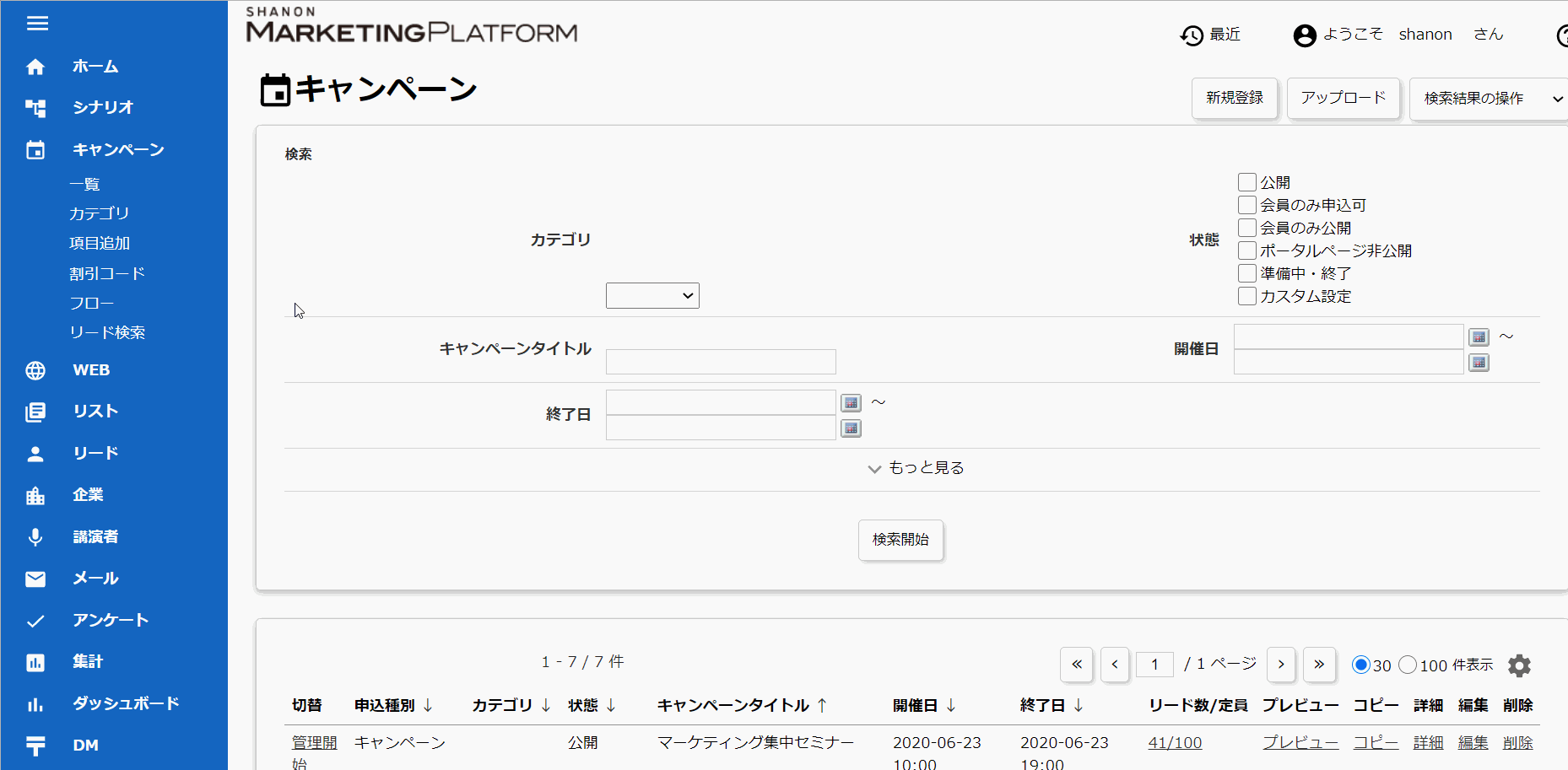Check the 公開 status checkbox
This screenshot has height=770, width=1568.
(x=1246, y=182)
